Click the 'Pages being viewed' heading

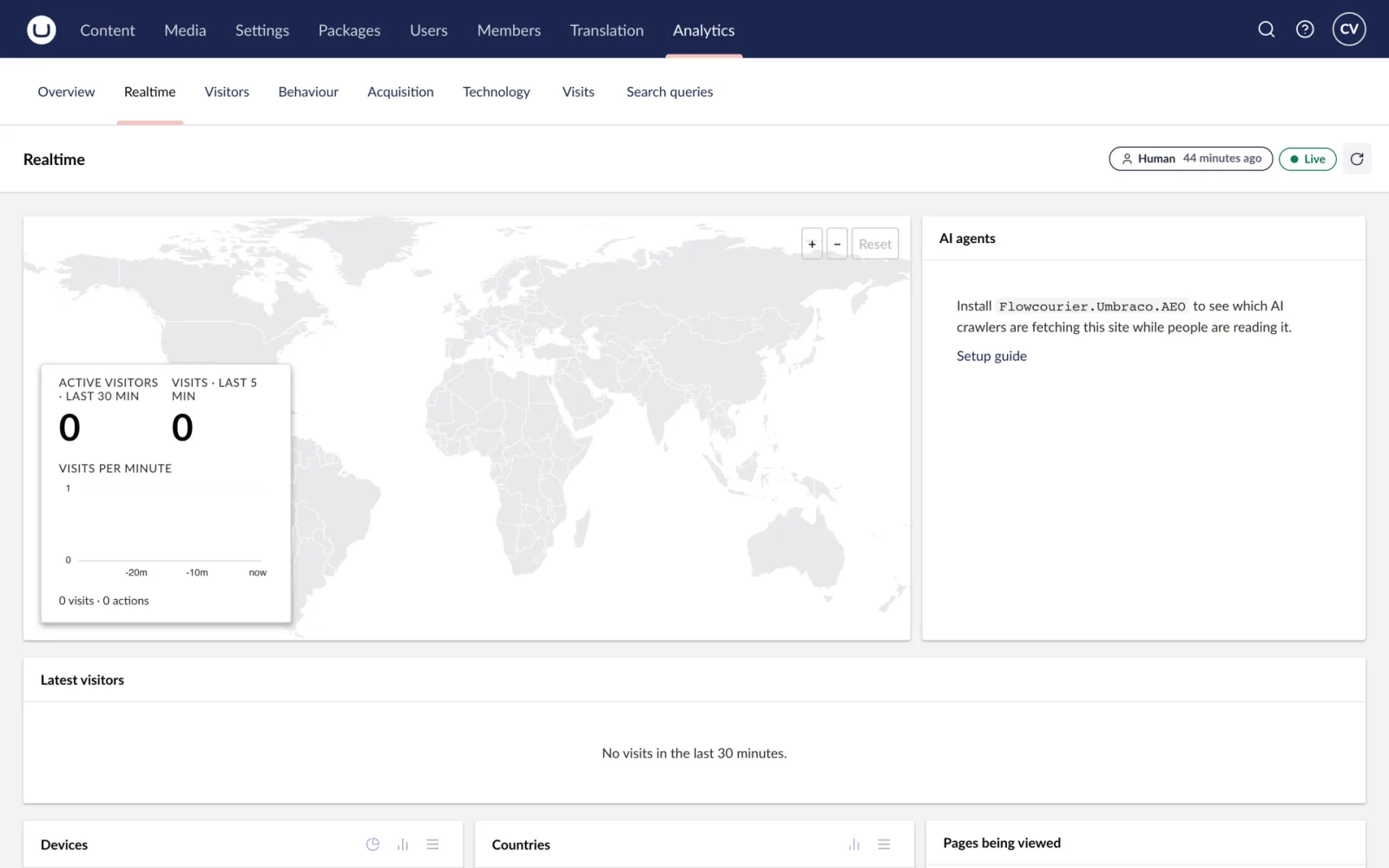(x=1002, y=843)
